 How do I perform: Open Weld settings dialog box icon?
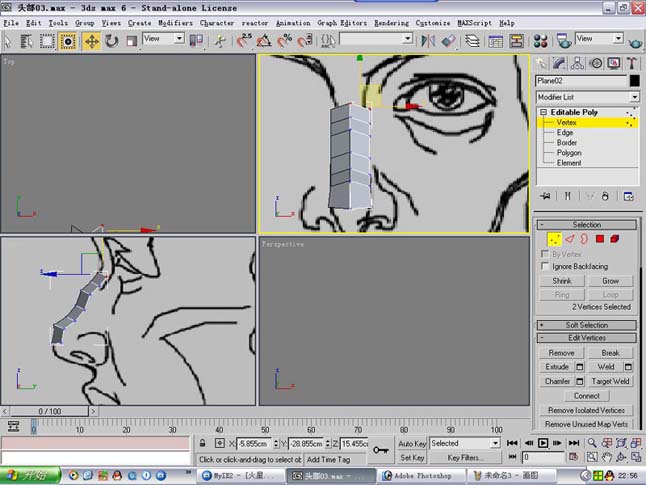(628, 367)
